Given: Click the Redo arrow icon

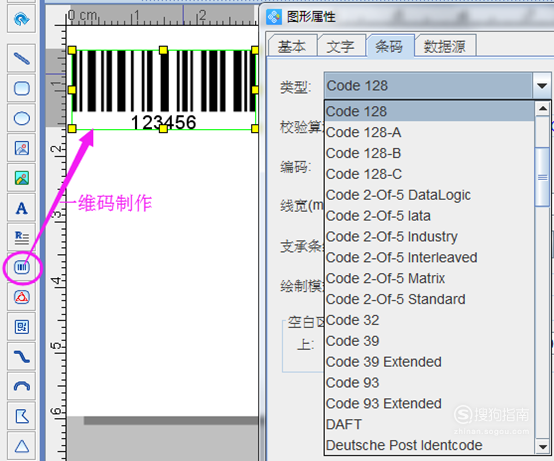Looking at the screenshot, I should click(22, 19).
